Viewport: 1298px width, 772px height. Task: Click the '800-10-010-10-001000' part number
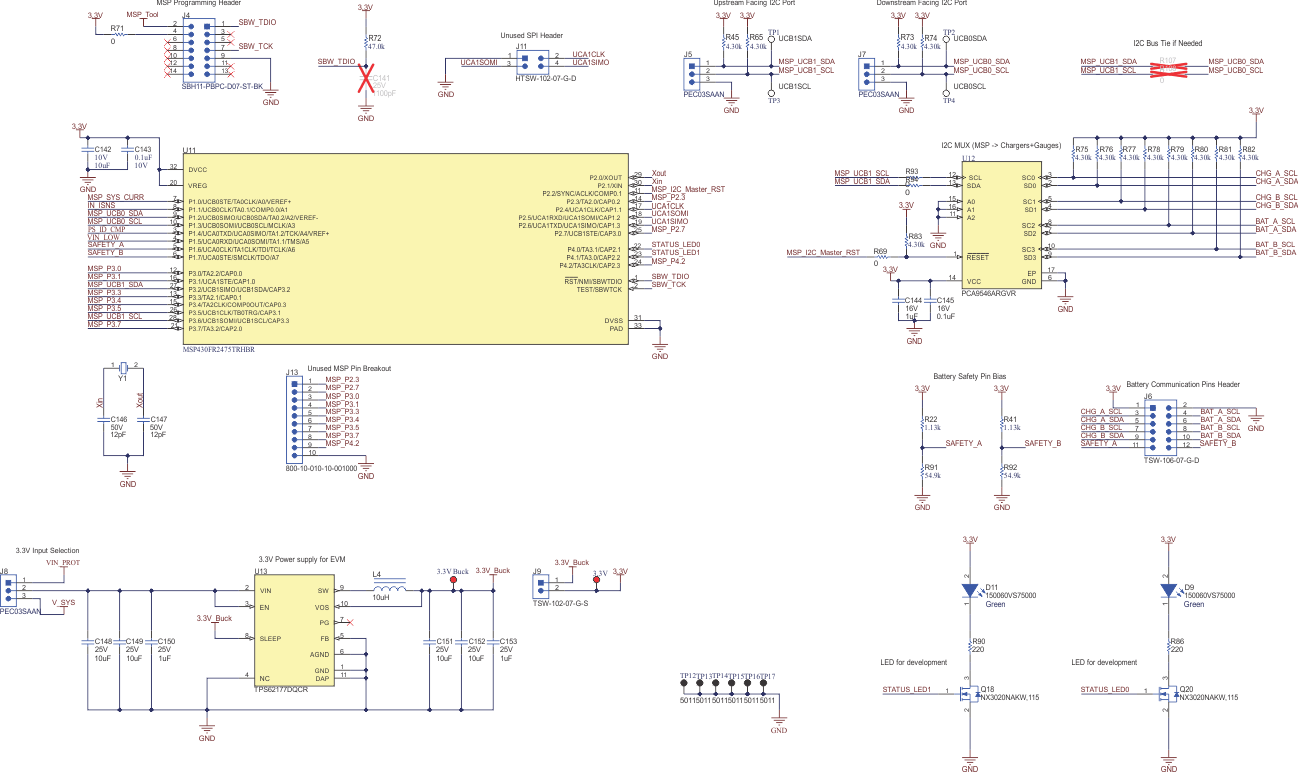(321, 467)
